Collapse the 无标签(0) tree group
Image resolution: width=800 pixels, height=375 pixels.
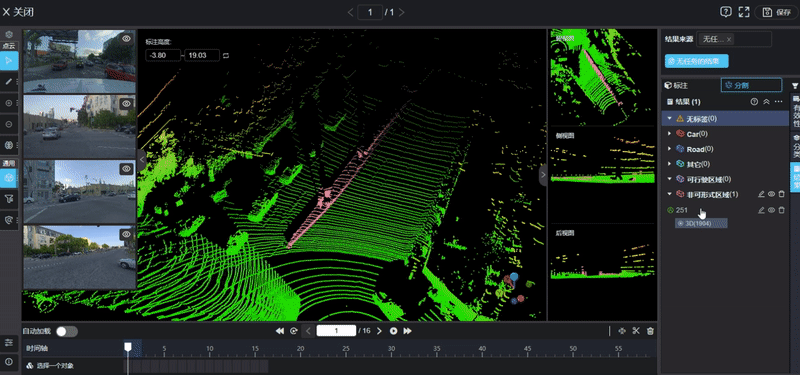point(669,118)
